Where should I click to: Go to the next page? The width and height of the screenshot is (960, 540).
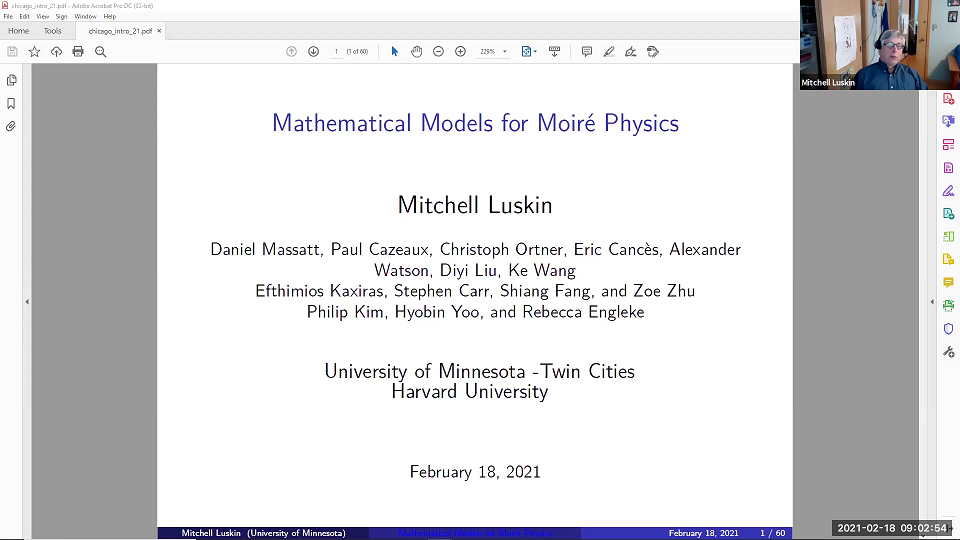(x=313, y=52)
